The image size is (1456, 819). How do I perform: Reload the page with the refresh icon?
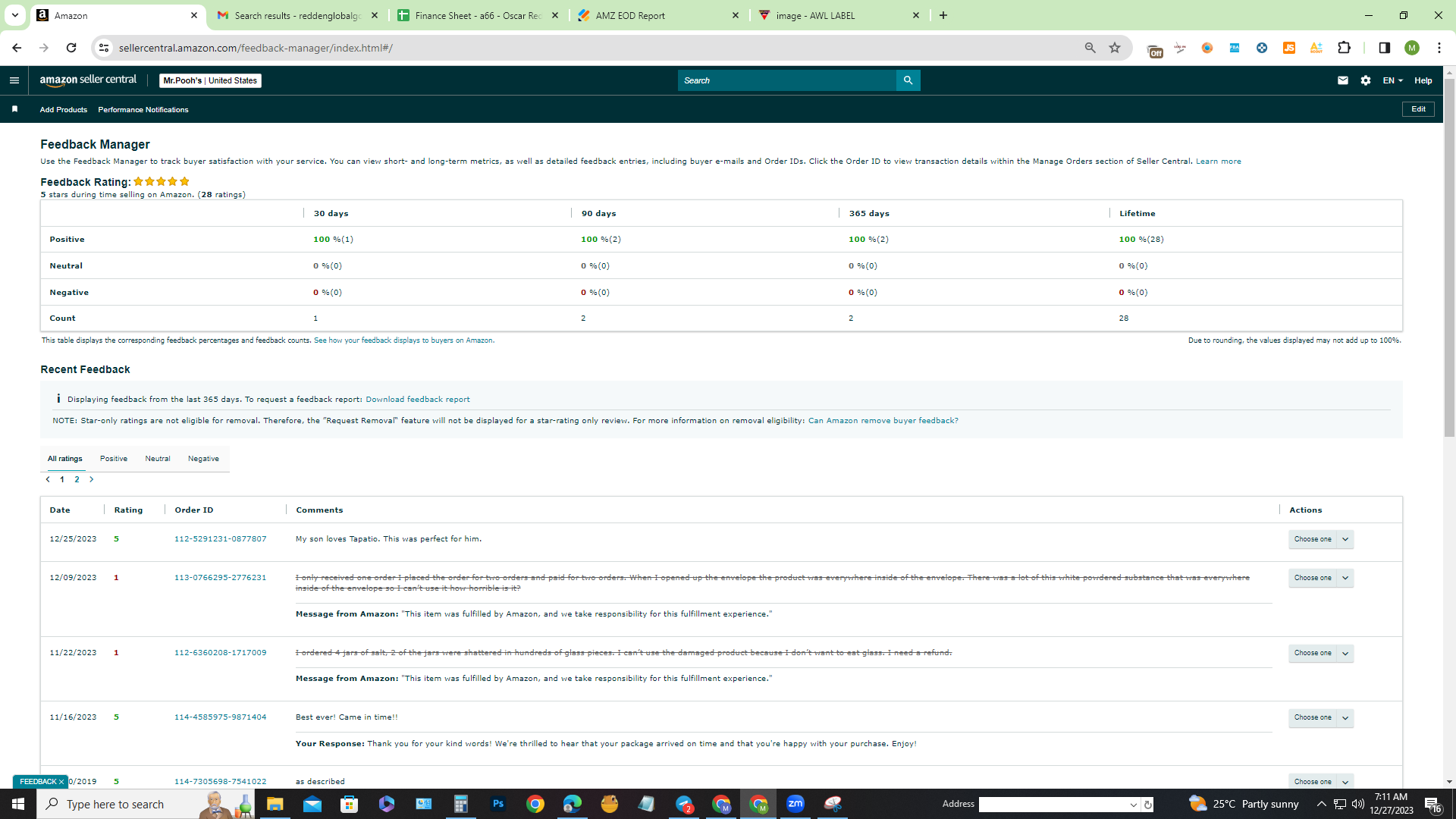tap(71, 48)
